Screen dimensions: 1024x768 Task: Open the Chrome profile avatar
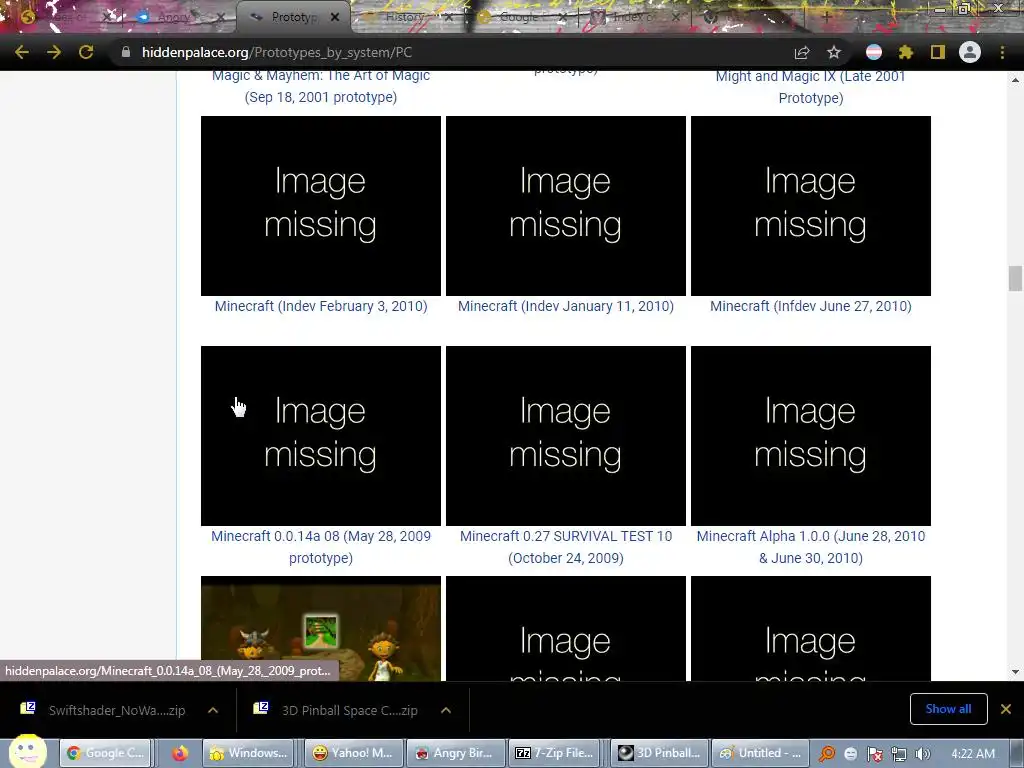tap(970, 52)
